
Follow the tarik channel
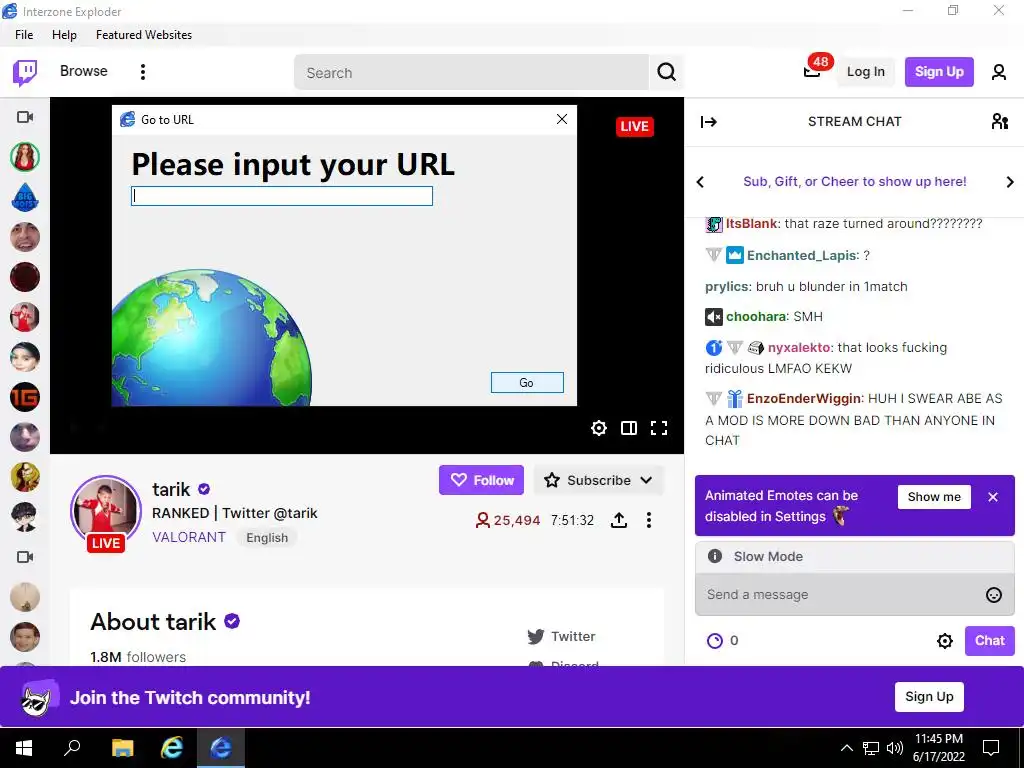pyautogui.click(x=481, y=480)
